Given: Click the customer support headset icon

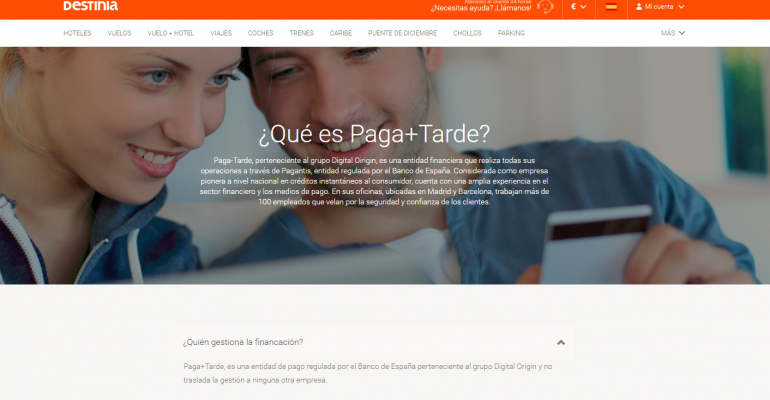Looking at the screenshot, I should click(x=545, y=6).
